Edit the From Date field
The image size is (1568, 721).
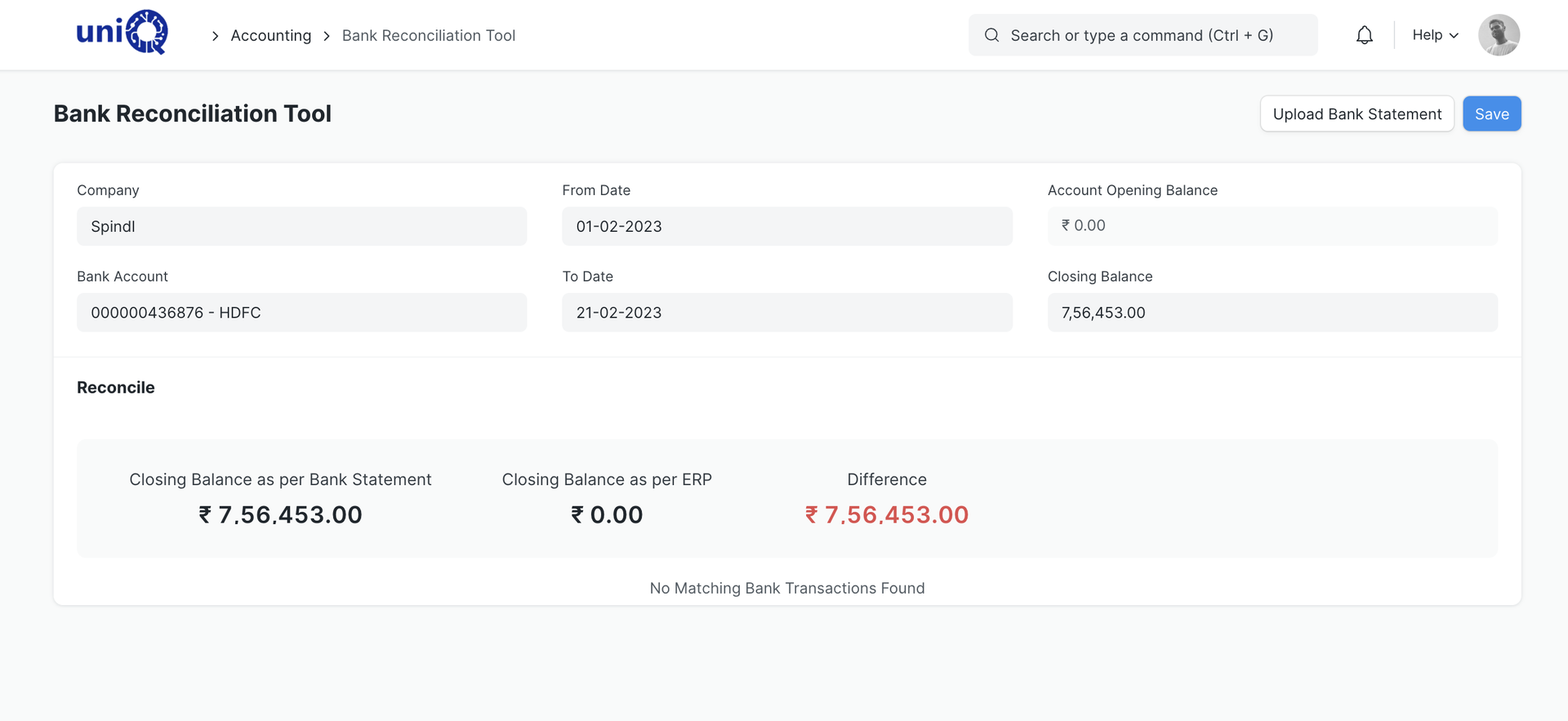(786, 226)
